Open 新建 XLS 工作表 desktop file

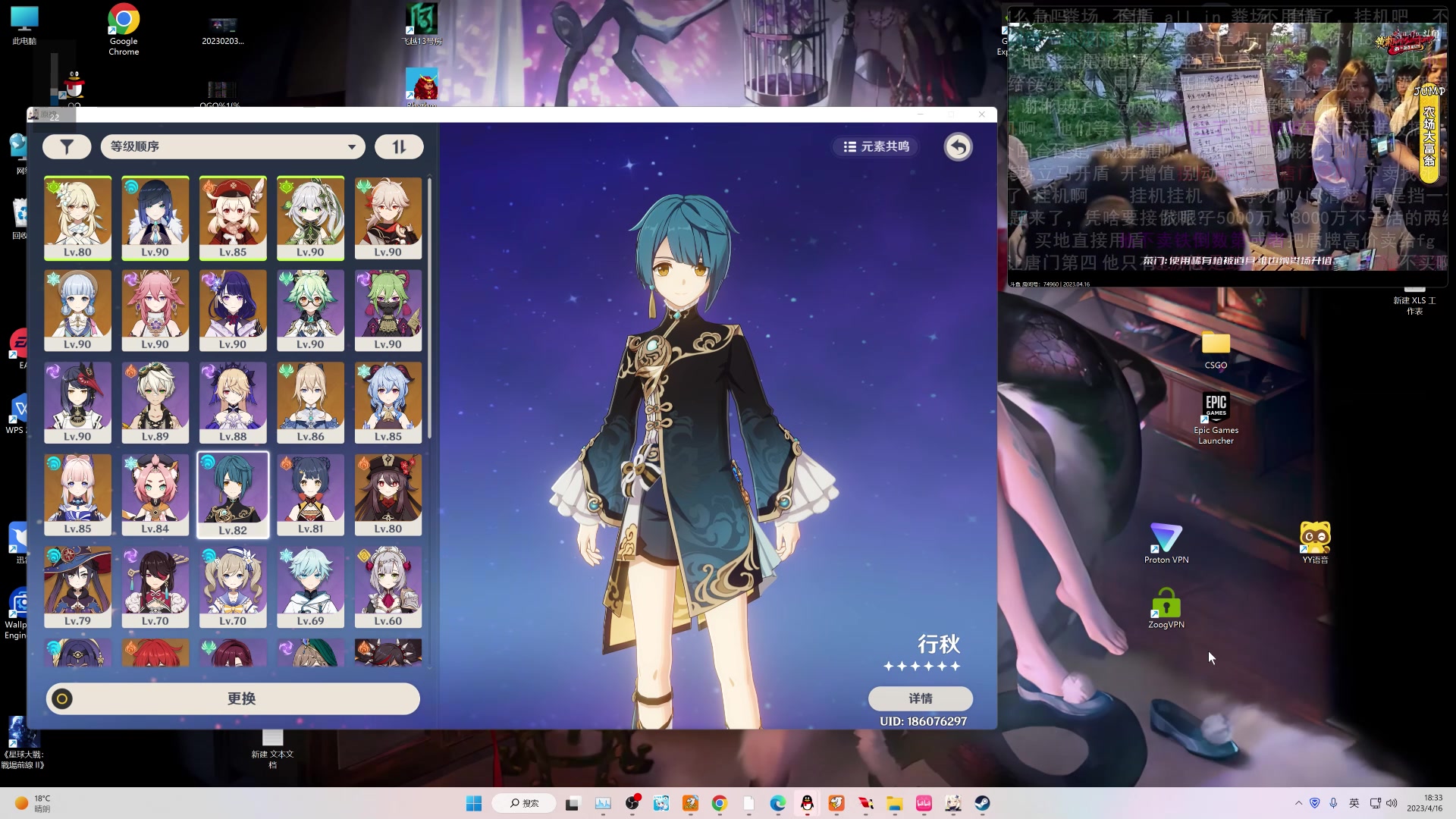click(x=1414, y=301)
